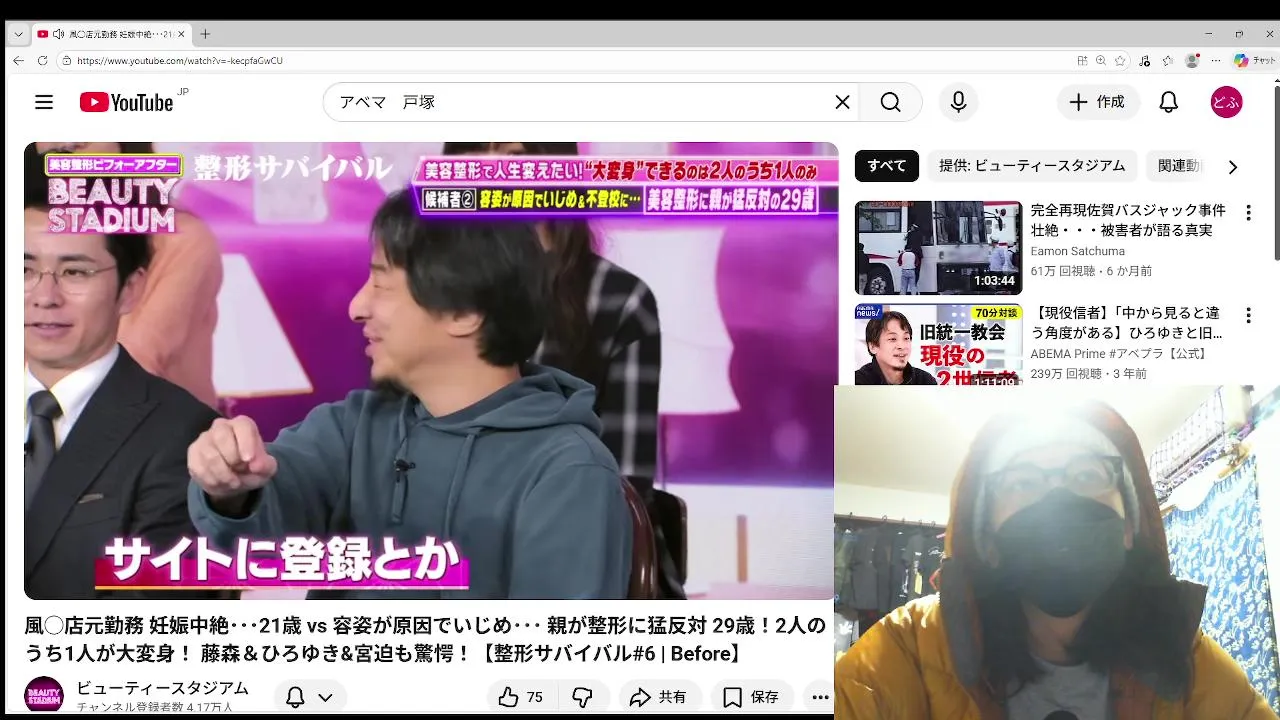This screenshot has height=720, width=1280.
Task: Open more video actions three-dot menu
Action: point(820,697)
